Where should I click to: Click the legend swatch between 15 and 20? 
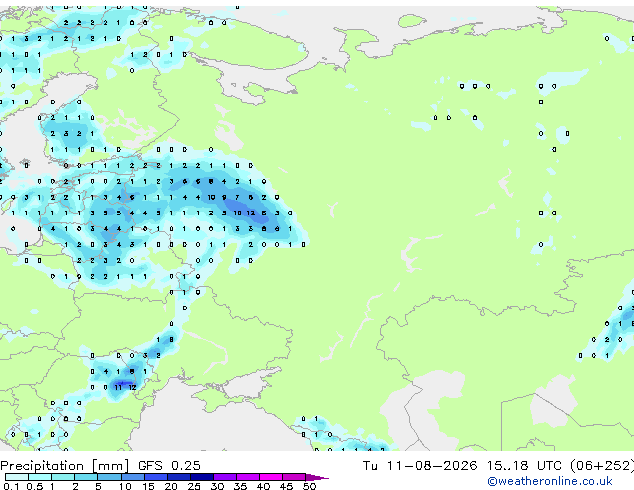click(x=156, y=477)
